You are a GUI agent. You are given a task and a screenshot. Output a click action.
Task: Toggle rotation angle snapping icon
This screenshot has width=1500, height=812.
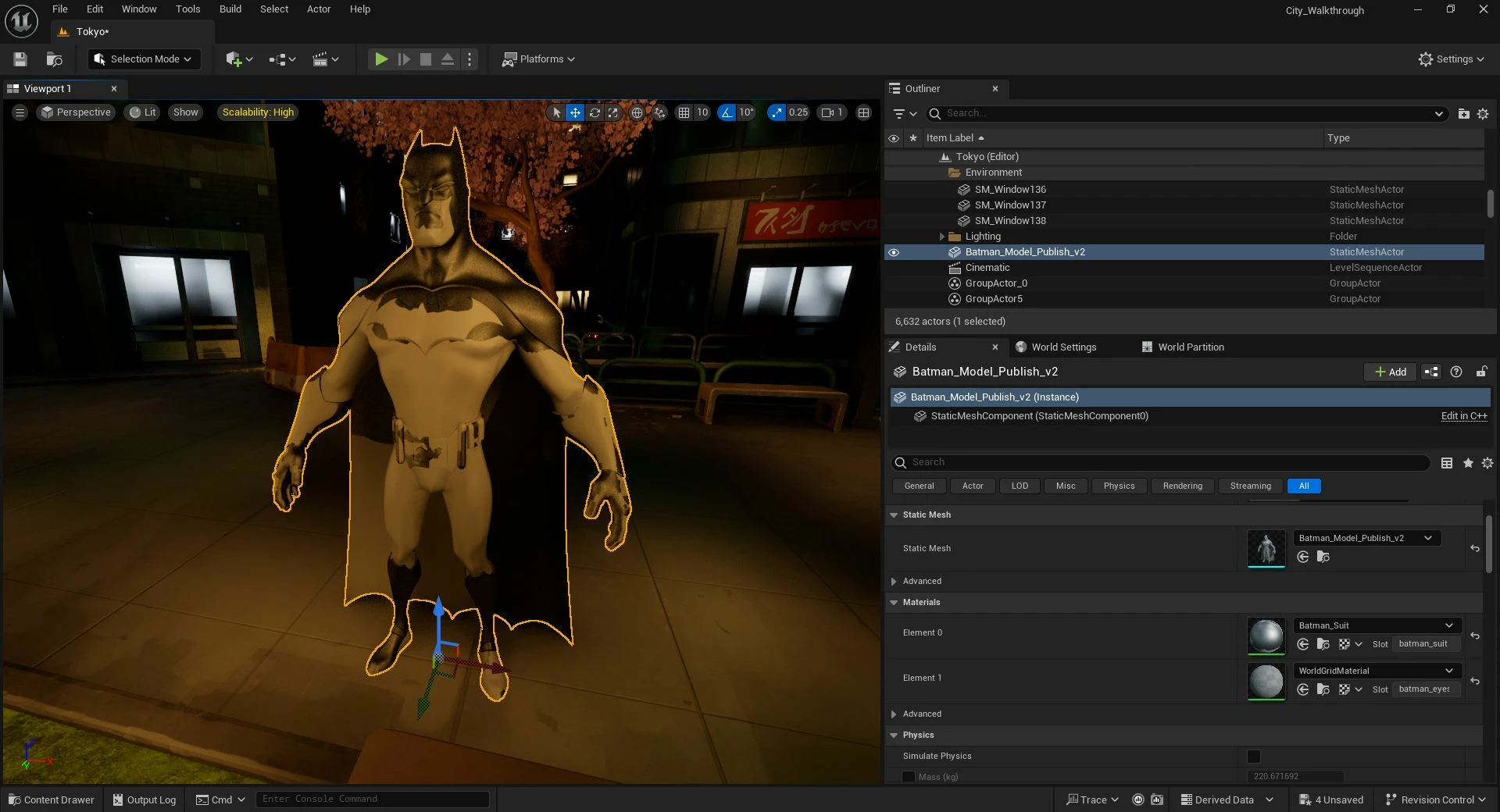point(727,112)
